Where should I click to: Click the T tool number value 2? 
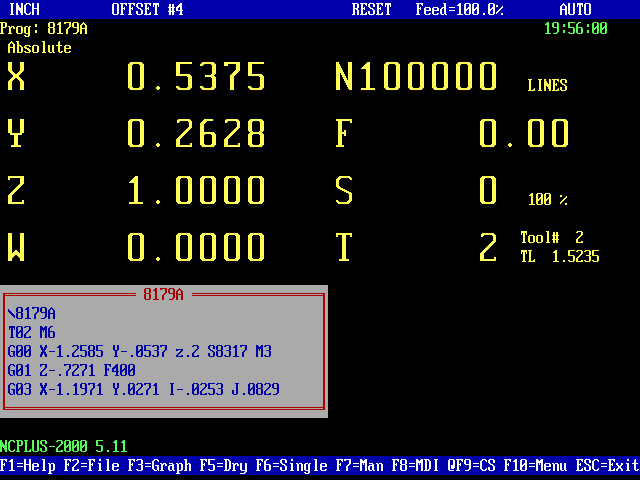(488, 247)
